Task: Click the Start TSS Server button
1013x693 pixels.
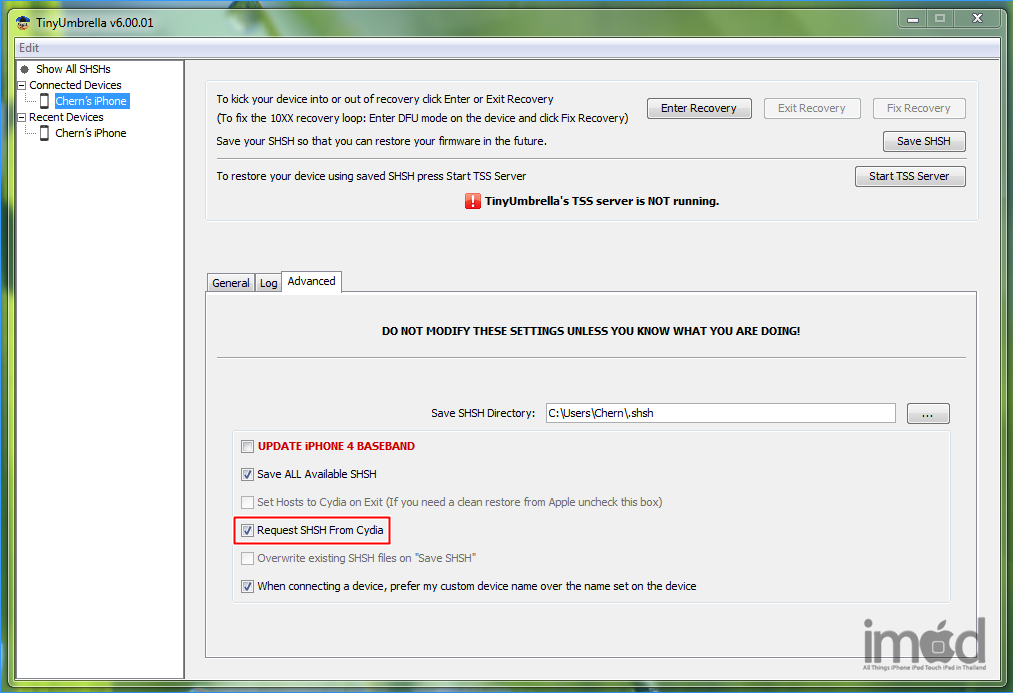Action: point(910,176)
